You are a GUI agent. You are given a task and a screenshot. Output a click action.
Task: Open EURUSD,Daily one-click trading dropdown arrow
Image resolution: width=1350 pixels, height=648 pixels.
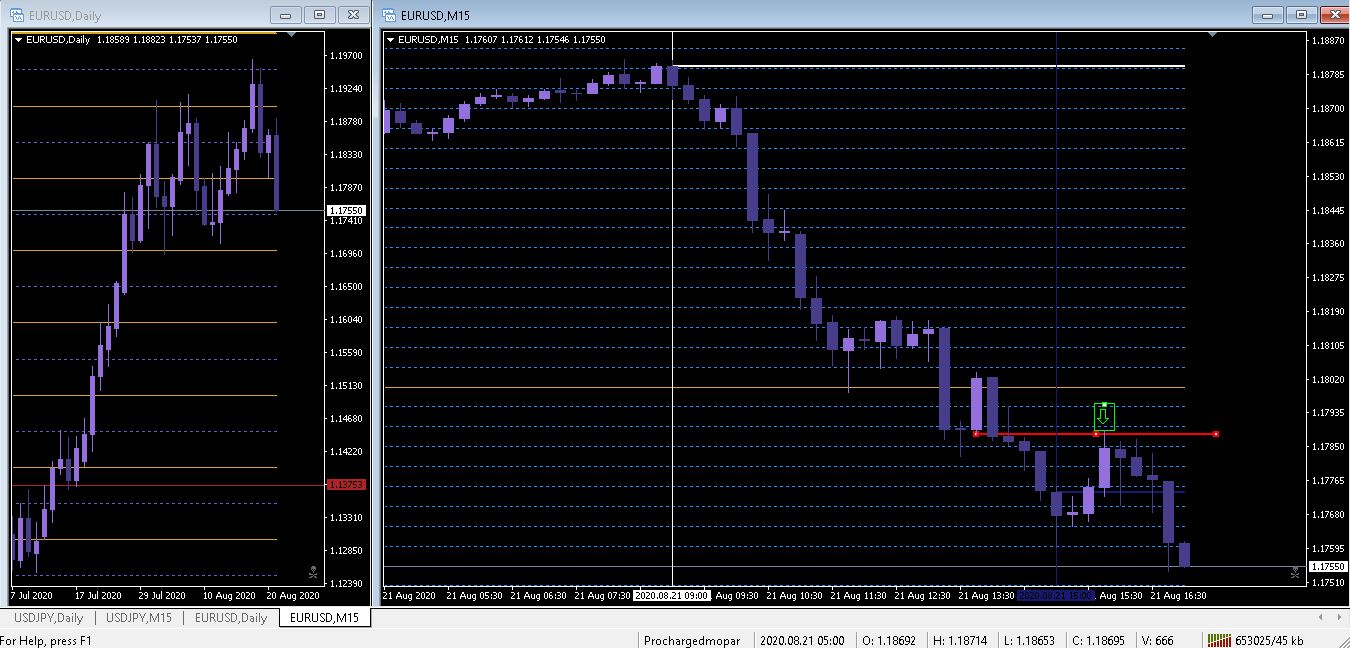[x=18, y=40]
